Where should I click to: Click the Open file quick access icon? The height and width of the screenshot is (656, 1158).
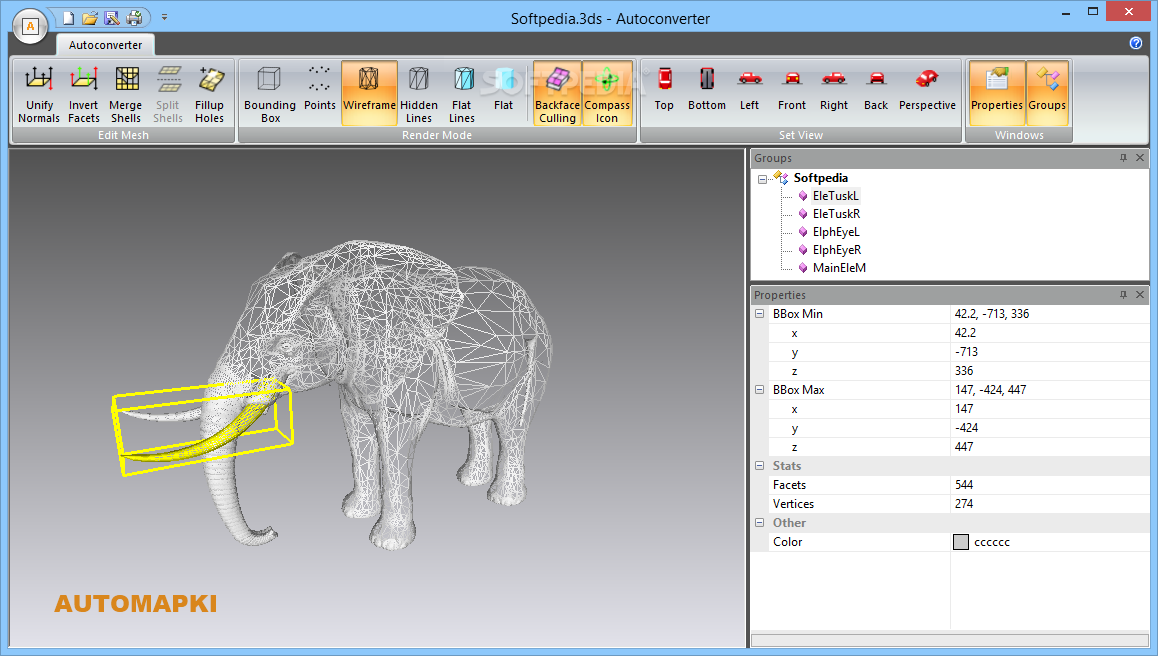click(x=90, y=17)
